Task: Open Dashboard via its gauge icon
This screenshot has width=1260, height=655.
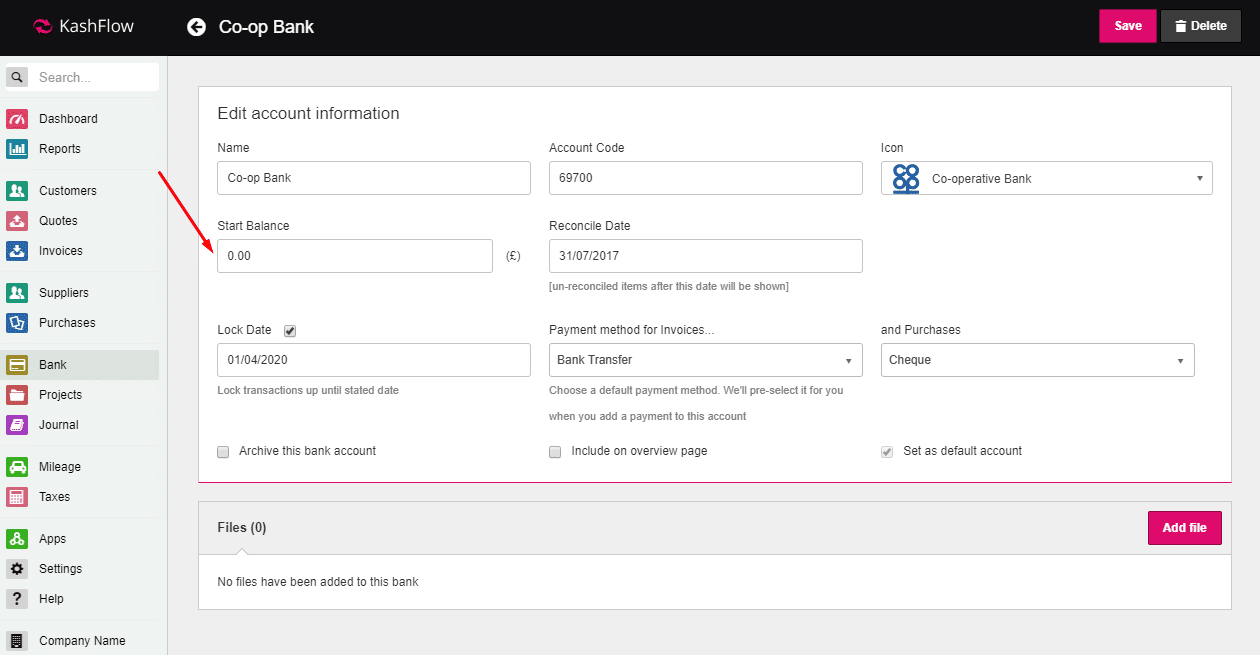Action: [x=17, y=119]
